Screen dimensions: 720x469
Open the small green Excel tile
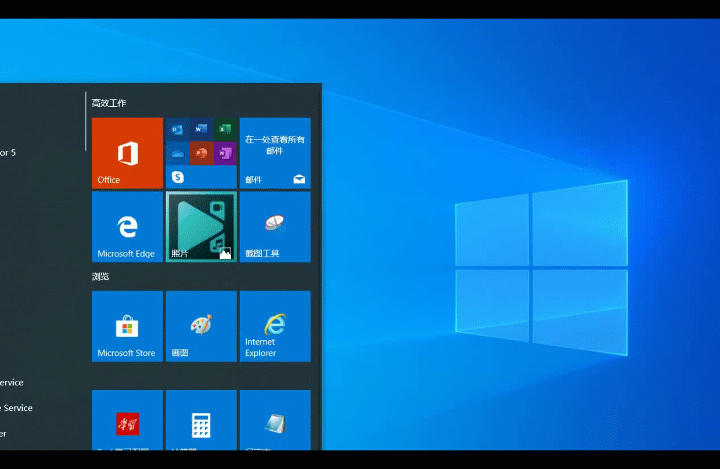pyautogui.click(x=225, y=130)
